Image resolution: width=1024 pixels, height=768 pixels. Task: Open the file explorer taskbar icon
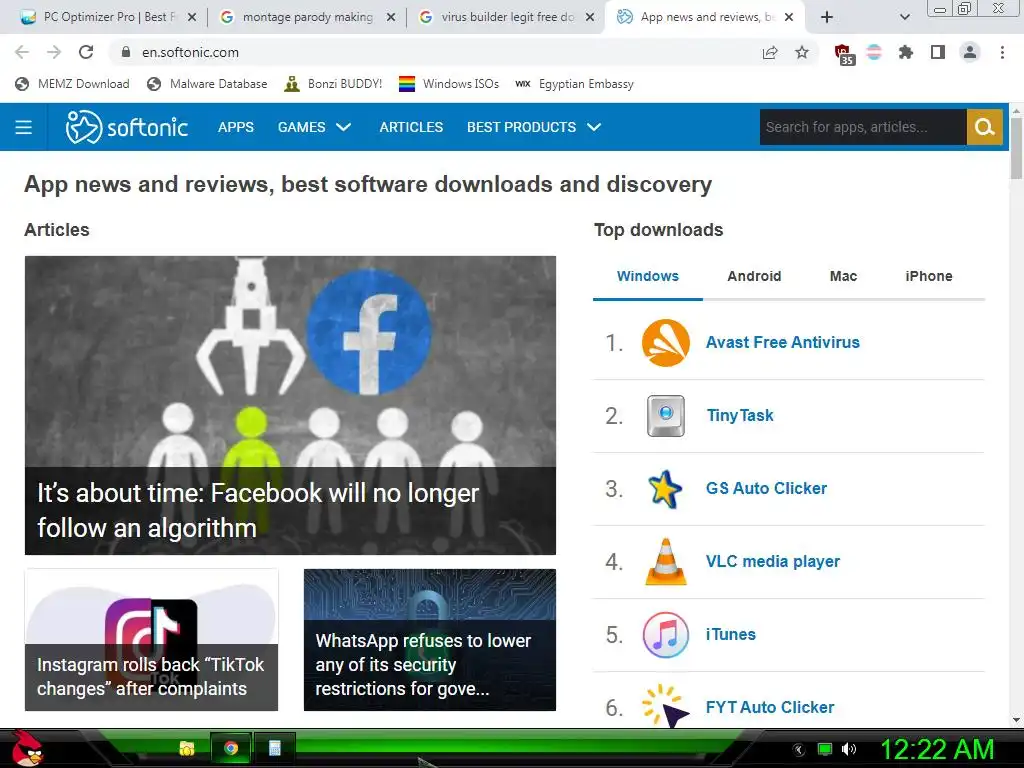187,748
